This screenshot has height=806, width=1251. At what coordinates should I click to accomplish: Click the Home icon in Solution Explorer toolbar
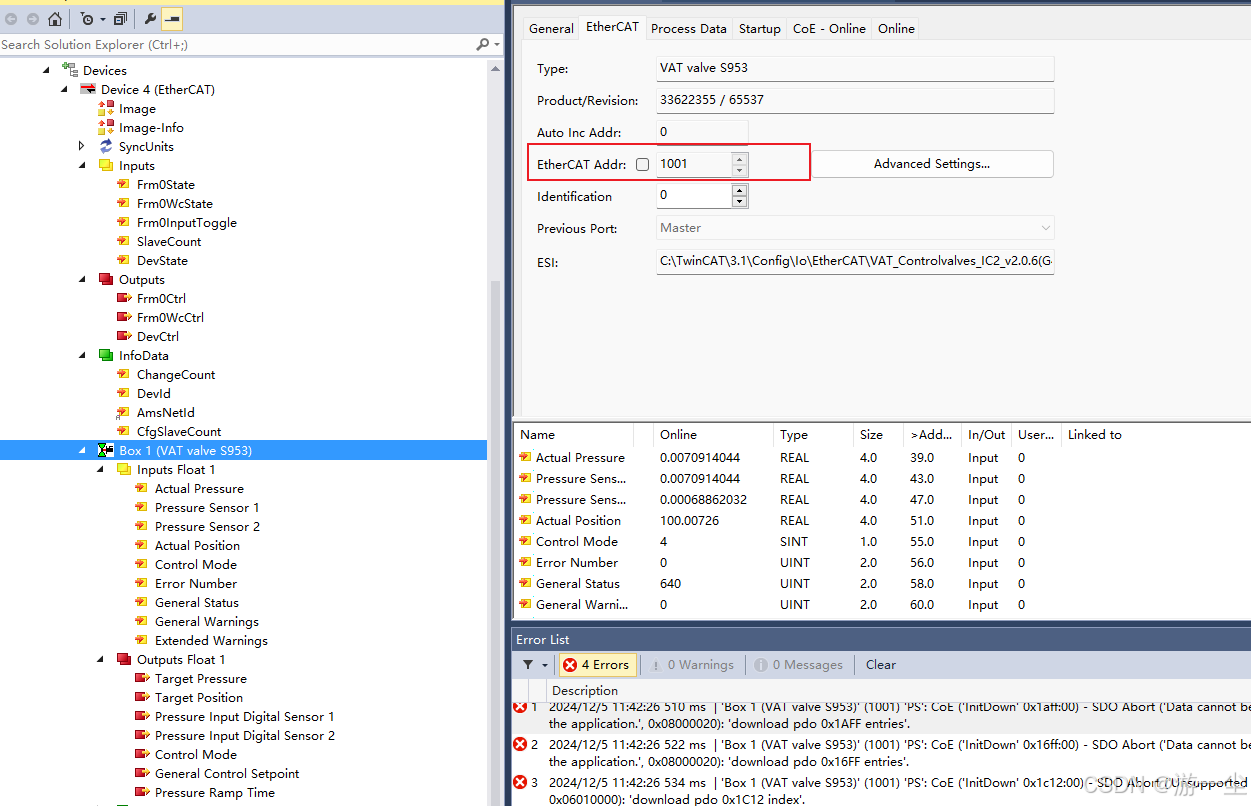point(55,18)
